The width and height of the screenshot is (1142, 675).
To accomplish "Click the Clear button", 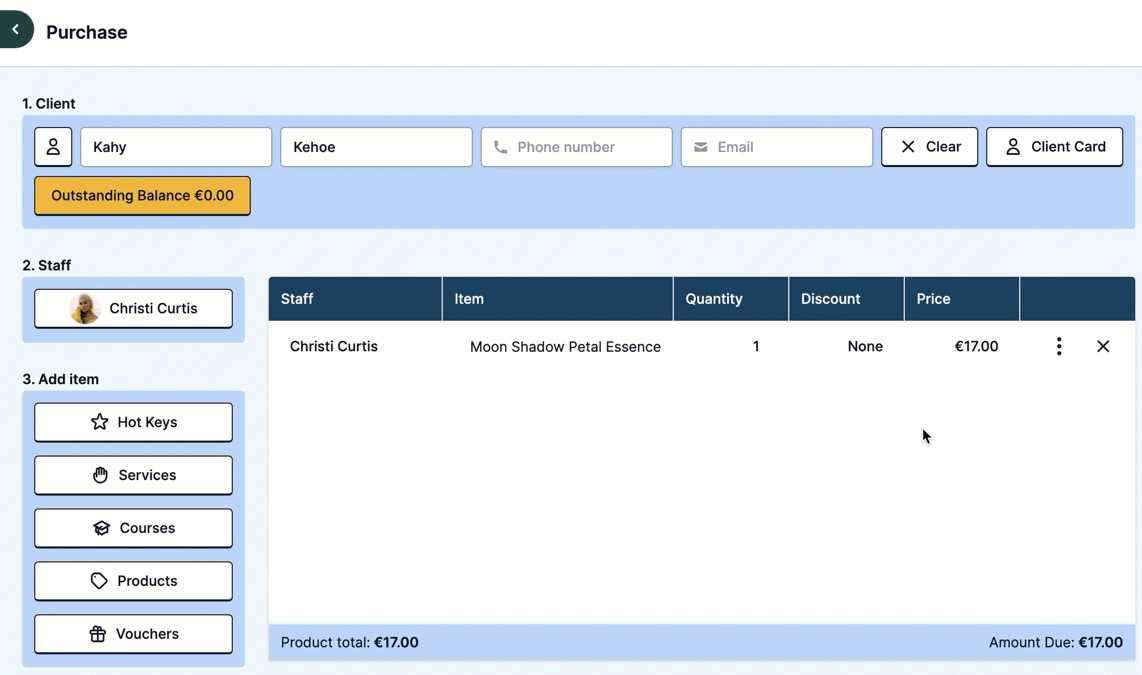I will point(929,147).
